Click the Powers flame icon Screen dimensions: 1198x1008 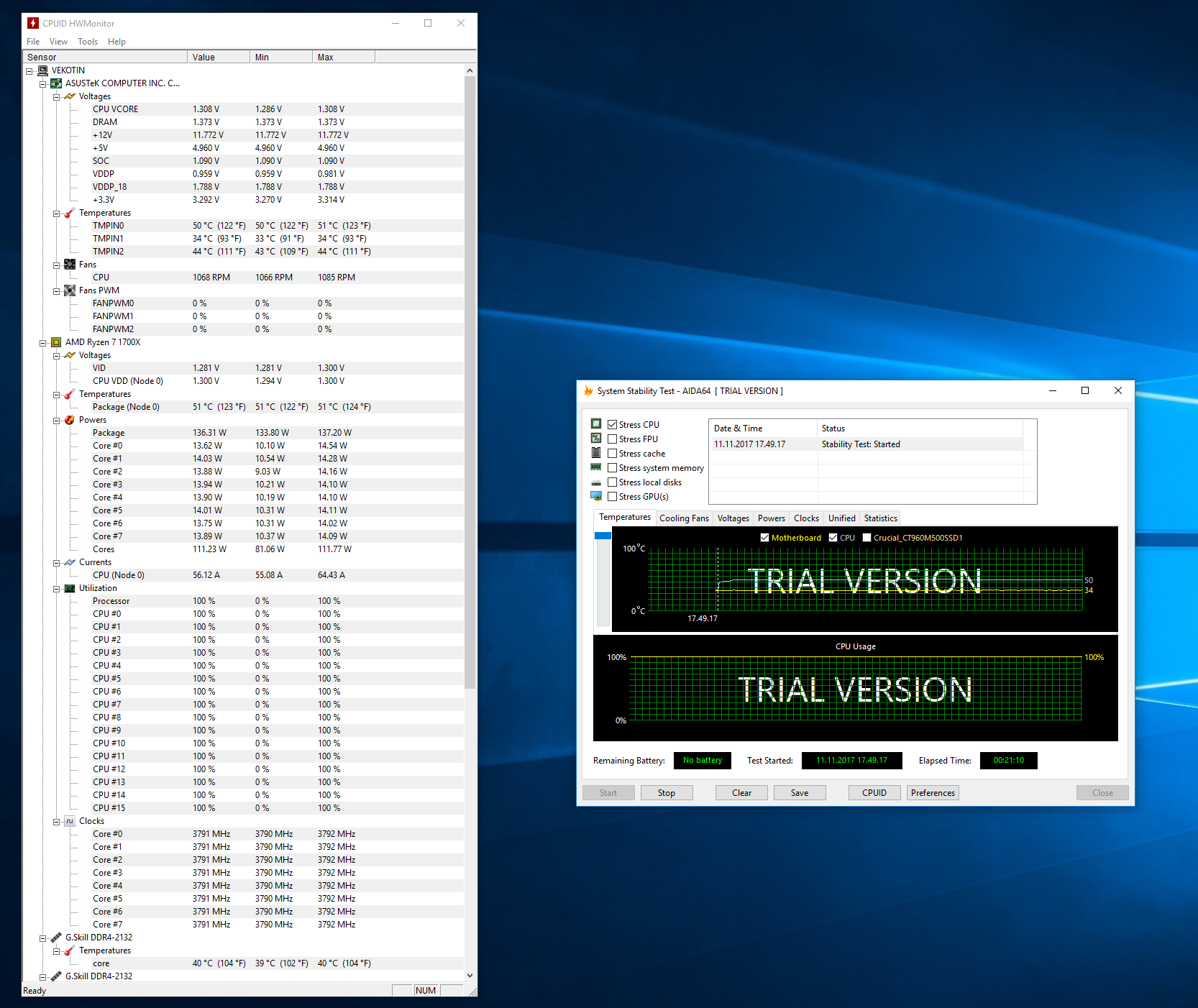pyautogui.click(x=70, y=420)
